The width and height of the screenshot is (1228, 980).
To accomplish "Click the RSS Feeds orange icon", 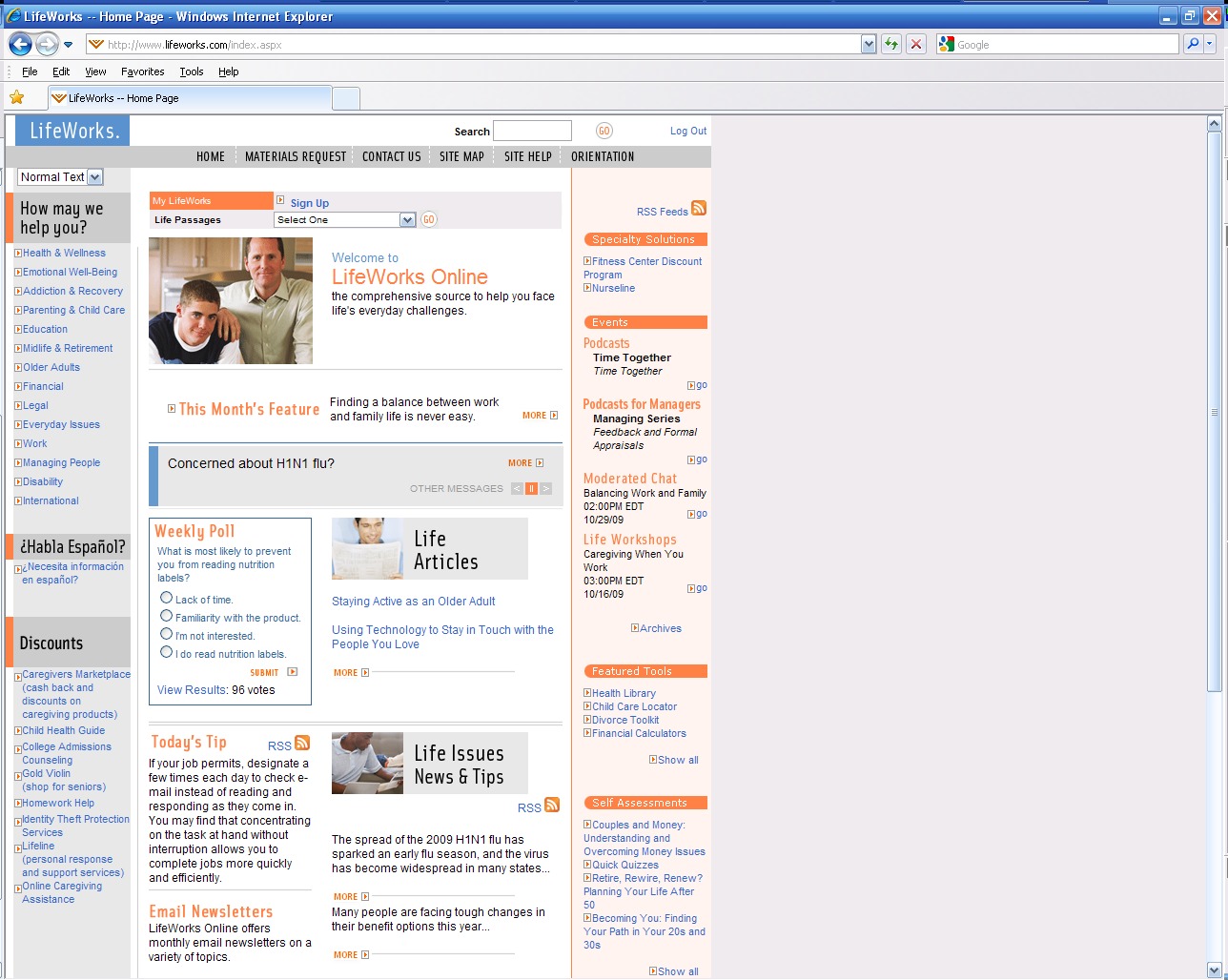I will click(699, 209).
